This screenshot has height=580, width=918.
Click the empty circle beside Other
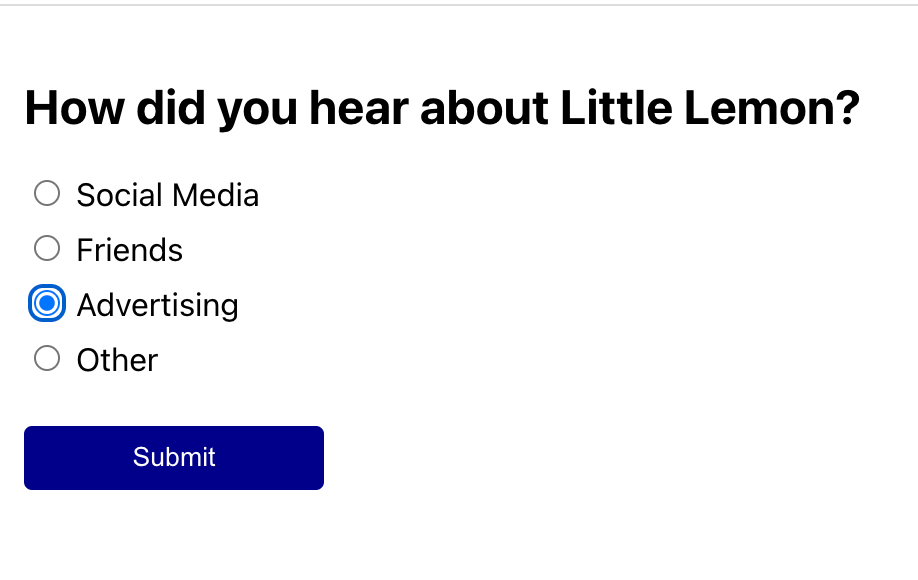pos(47,358)
